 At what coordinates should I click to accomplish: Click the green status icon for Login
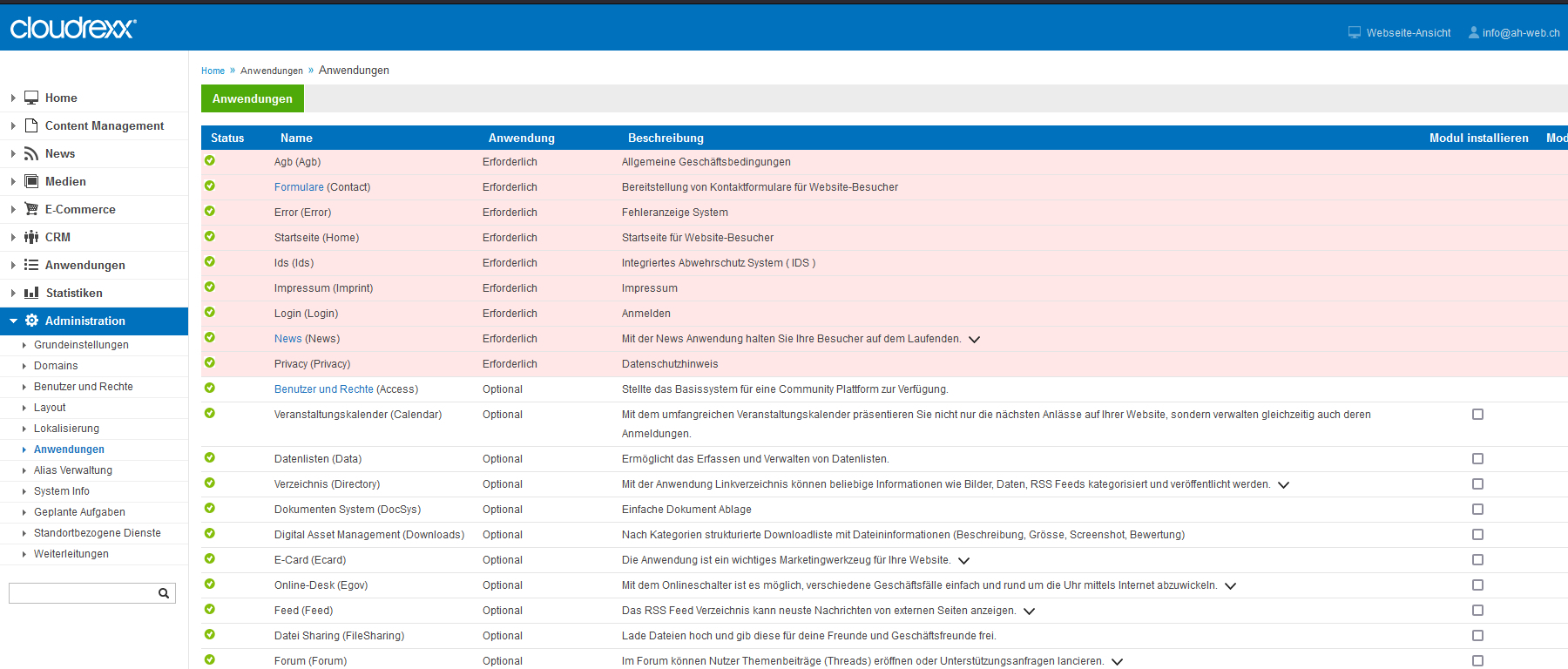pos(210,312)
